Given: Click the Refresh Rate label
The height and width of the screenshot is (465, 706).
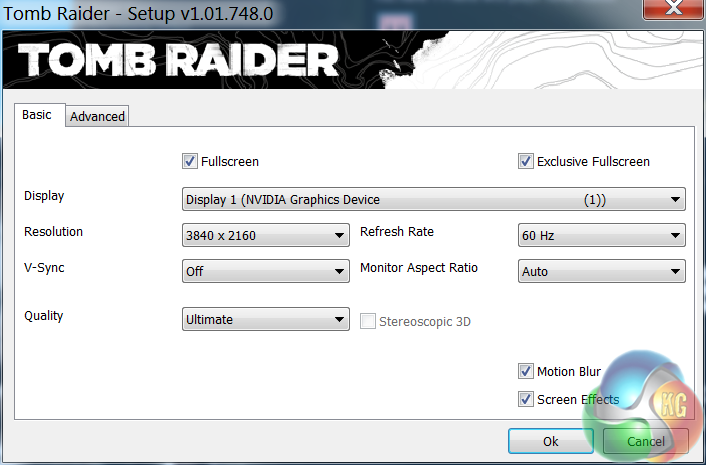Looking at the screenshot, I should coord(397,232).
